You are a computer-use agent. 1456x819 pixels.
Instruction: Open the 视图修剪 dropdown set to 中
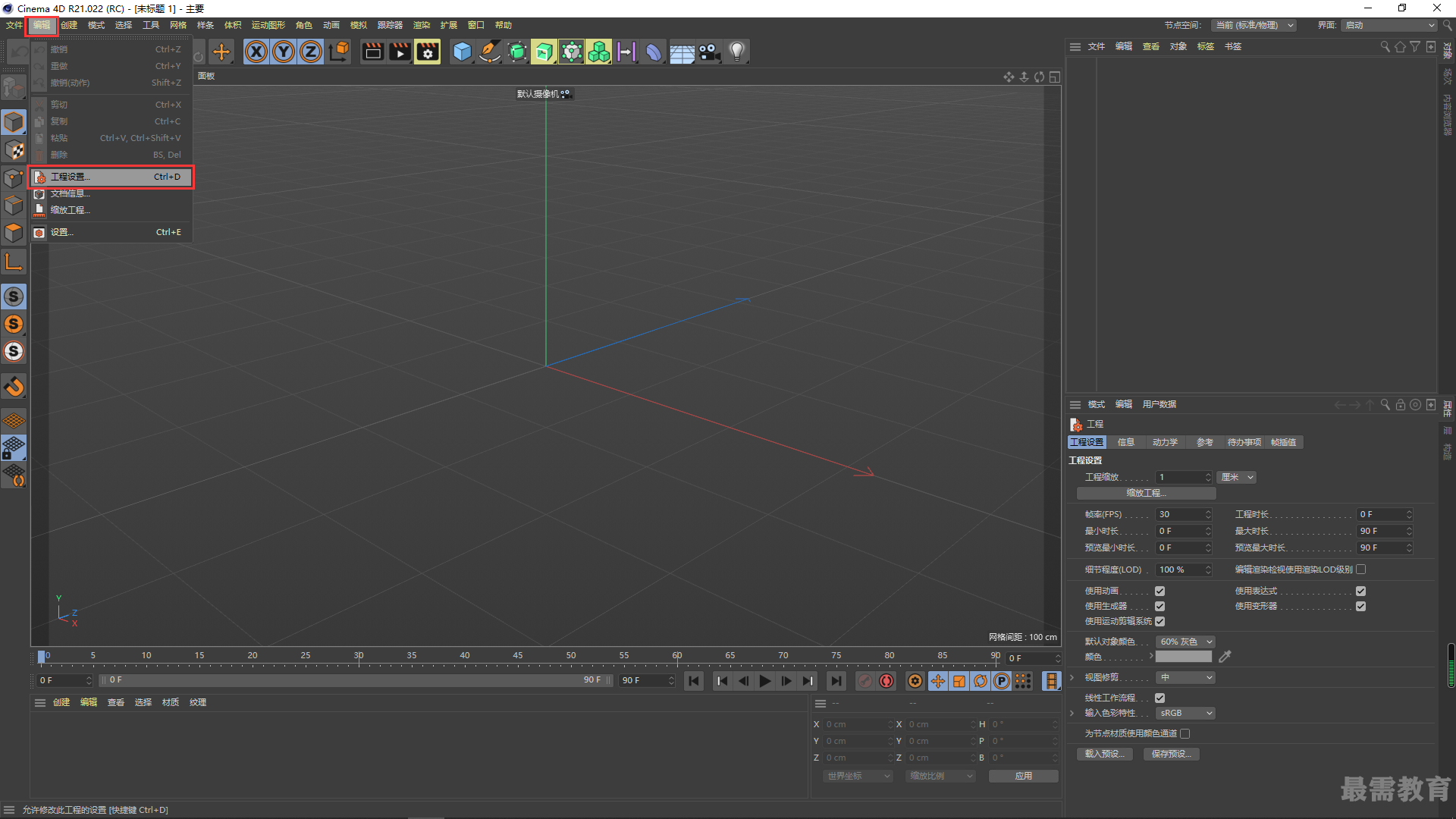[x=1185, y=678]
